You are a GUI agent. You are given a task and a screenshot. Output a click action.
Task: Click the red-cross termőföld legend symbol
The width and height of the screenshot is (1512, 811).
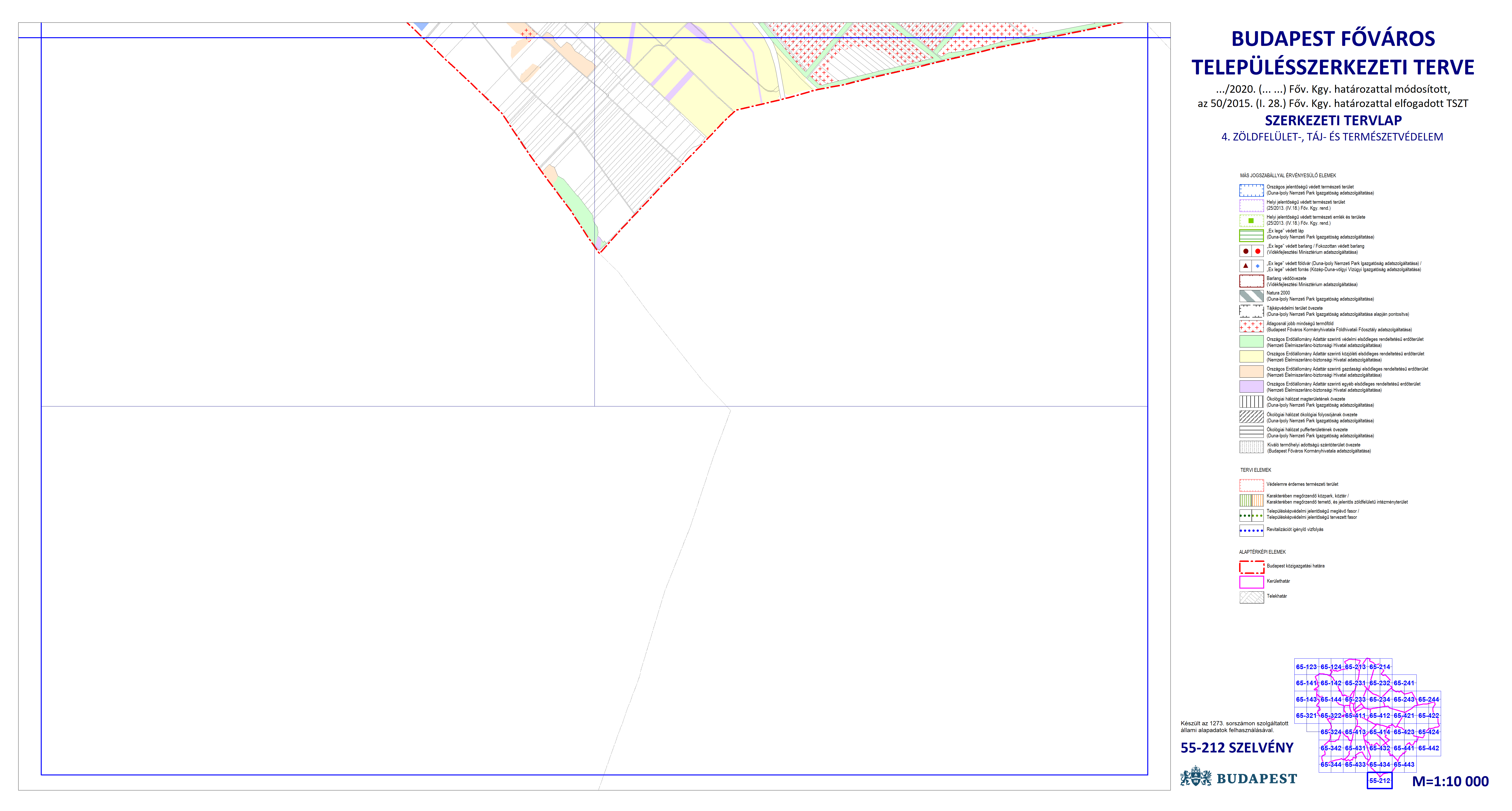pyautogui.click(x=1251, y=326)
